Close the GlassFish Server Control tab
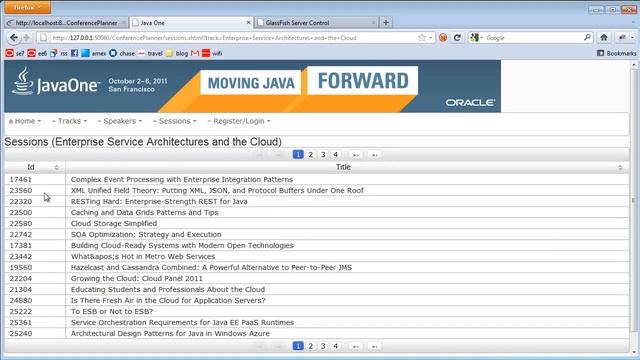This screenshot has height=360, width=640. point(373,22)
